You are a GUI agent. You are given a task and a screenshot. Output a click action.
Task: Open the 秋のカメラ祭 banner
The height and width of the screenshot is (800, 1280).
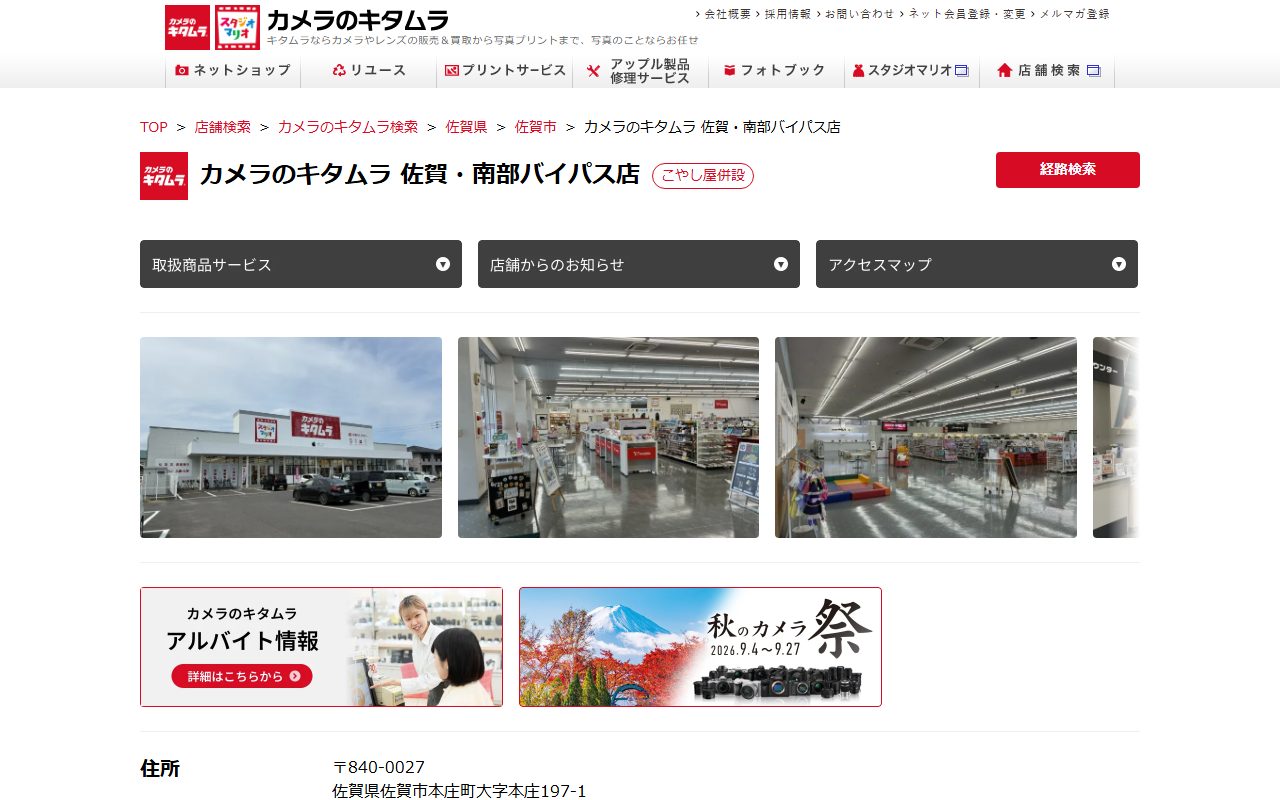[700, 647]
